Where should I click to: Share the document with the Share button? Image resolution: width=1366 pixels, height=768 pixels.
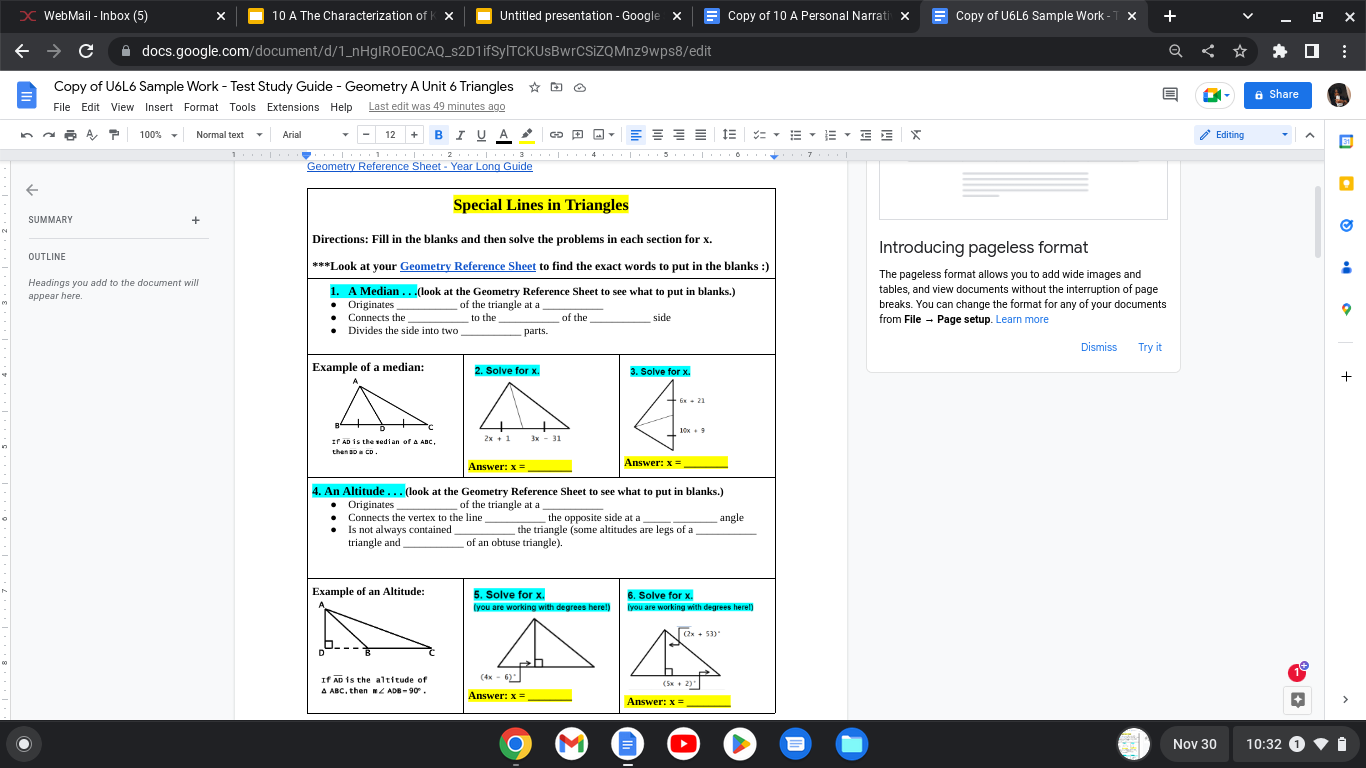click(x=1277, y=94)
